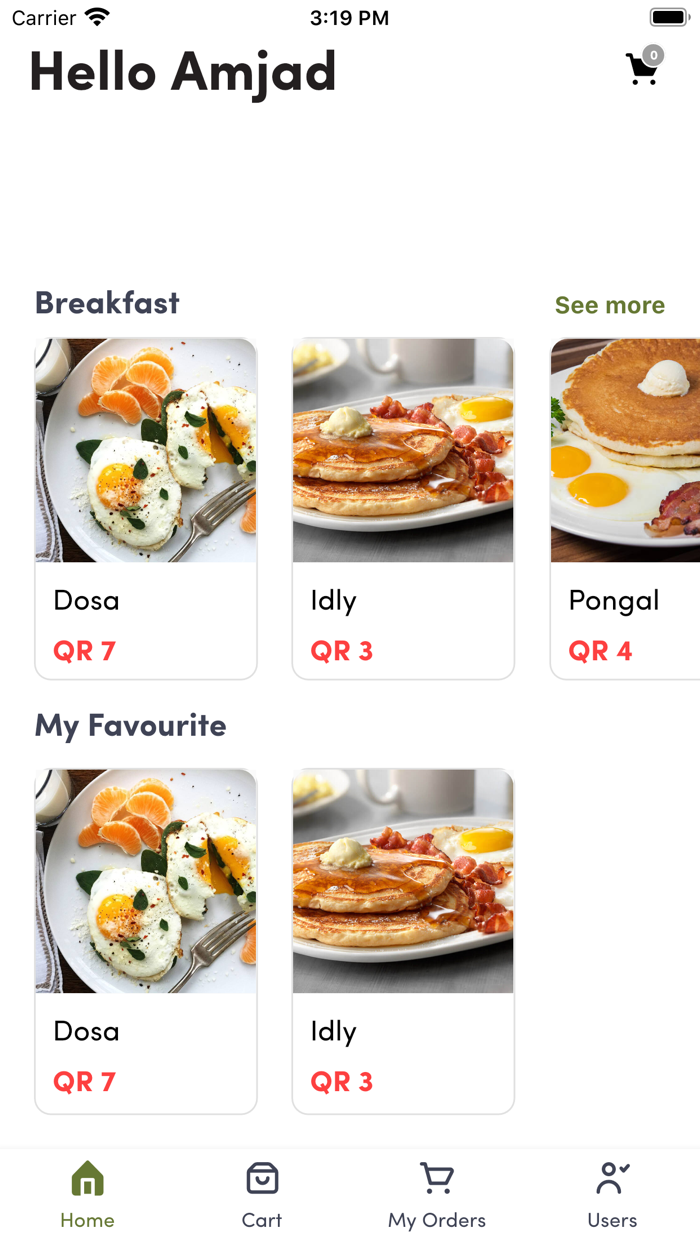Tap the Cart bag icon in bottom bar
Screen dimensions: 700x1244
tap(262, 1179)
